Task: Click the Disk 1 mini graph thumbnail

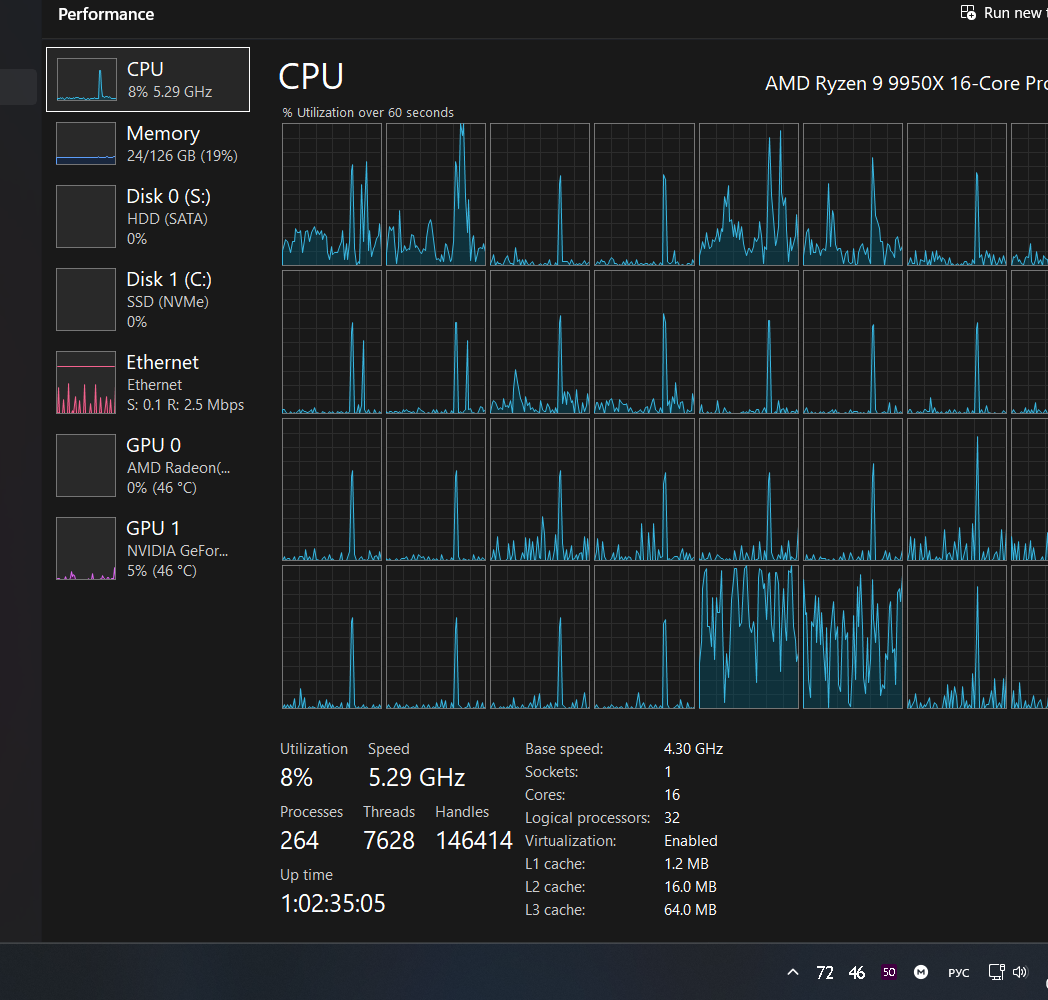Action: tap(86, 299)
